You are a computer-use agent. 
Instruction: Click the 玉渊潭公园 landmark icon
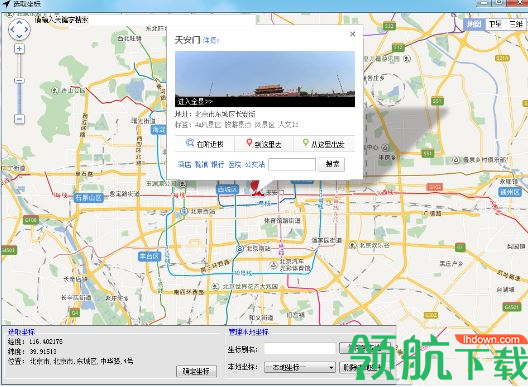183,184
